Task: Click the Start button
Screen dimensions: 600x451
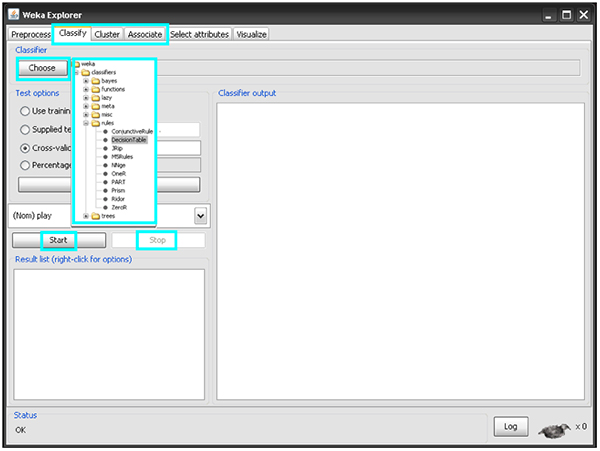Action: pyautogui.click(x=58, y=240)
